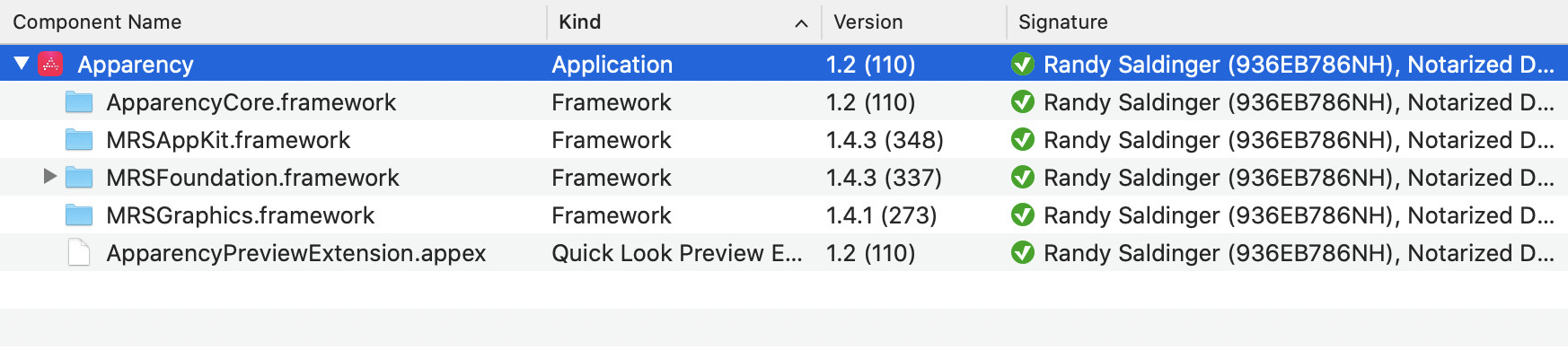
Task: Select the MRSAppKit.framework row name
Action: click(228, 140)
